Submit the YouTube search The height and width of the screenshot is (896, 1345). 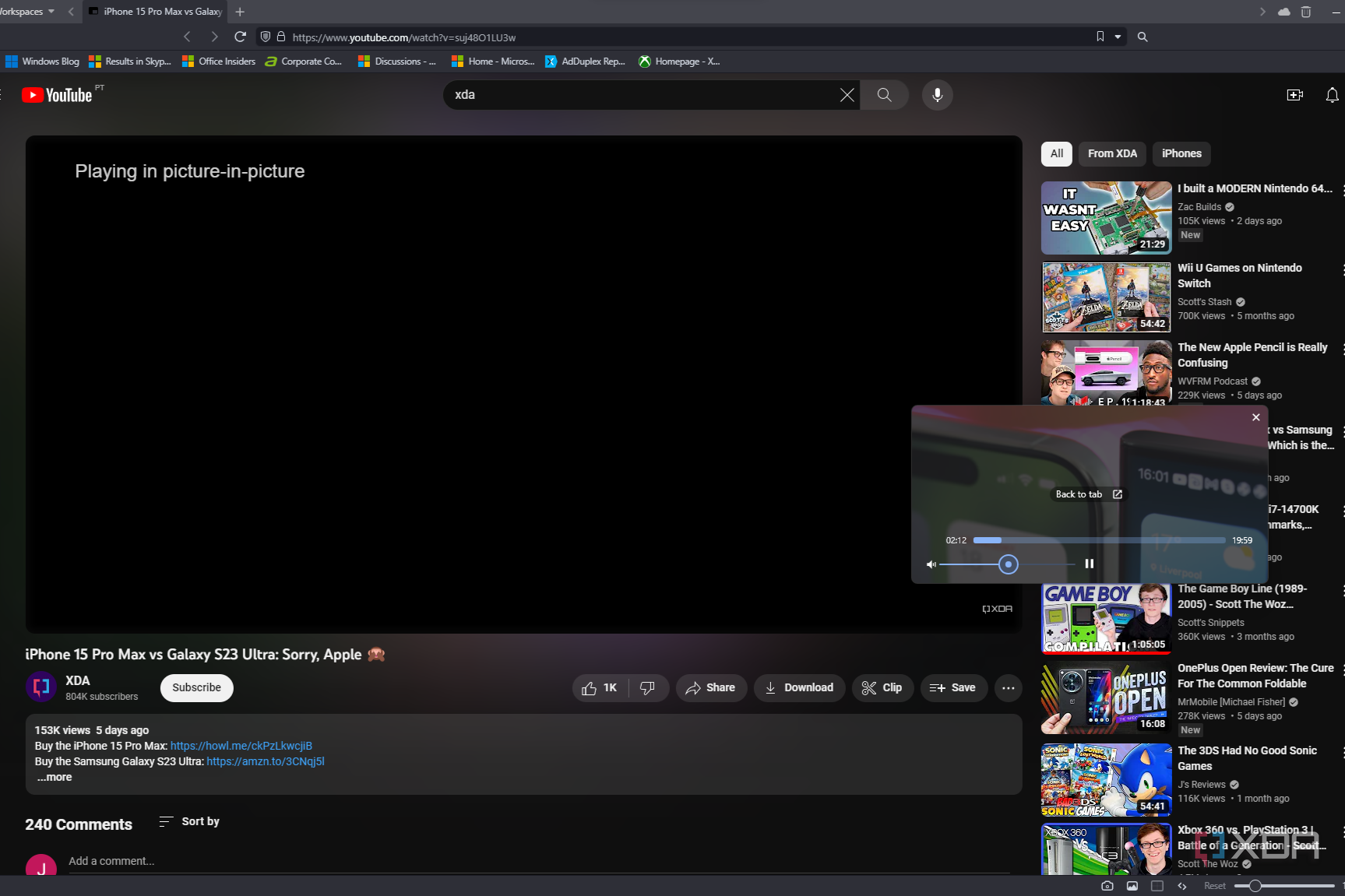884,95
